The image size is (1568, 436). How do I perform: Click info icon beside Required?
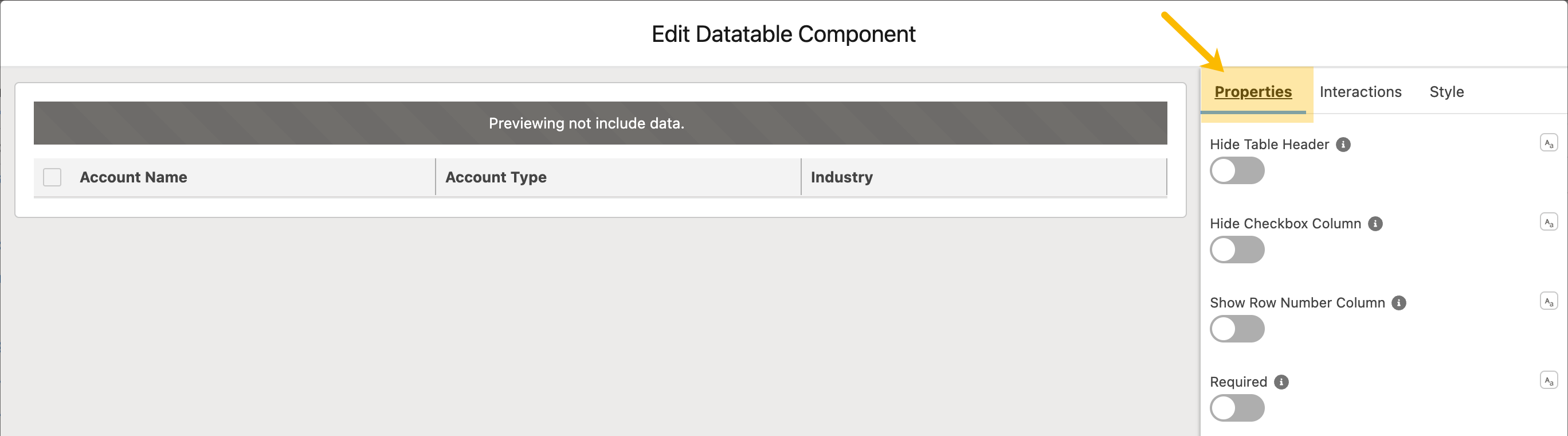[1281, 382]
